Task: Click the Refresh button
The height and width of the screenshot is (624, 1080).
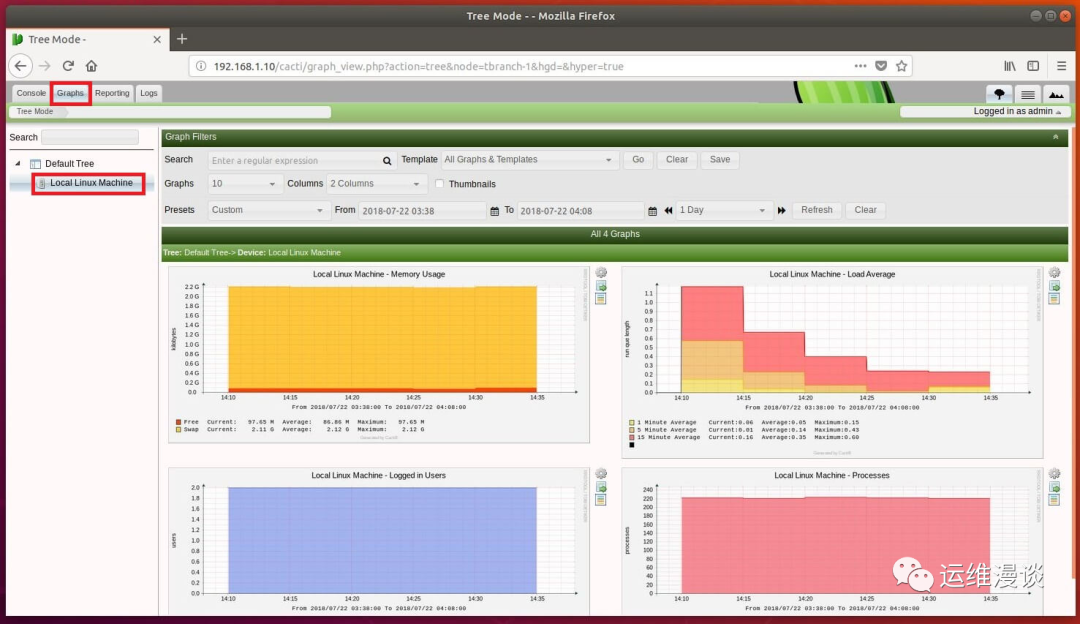Action: [817, 210]
